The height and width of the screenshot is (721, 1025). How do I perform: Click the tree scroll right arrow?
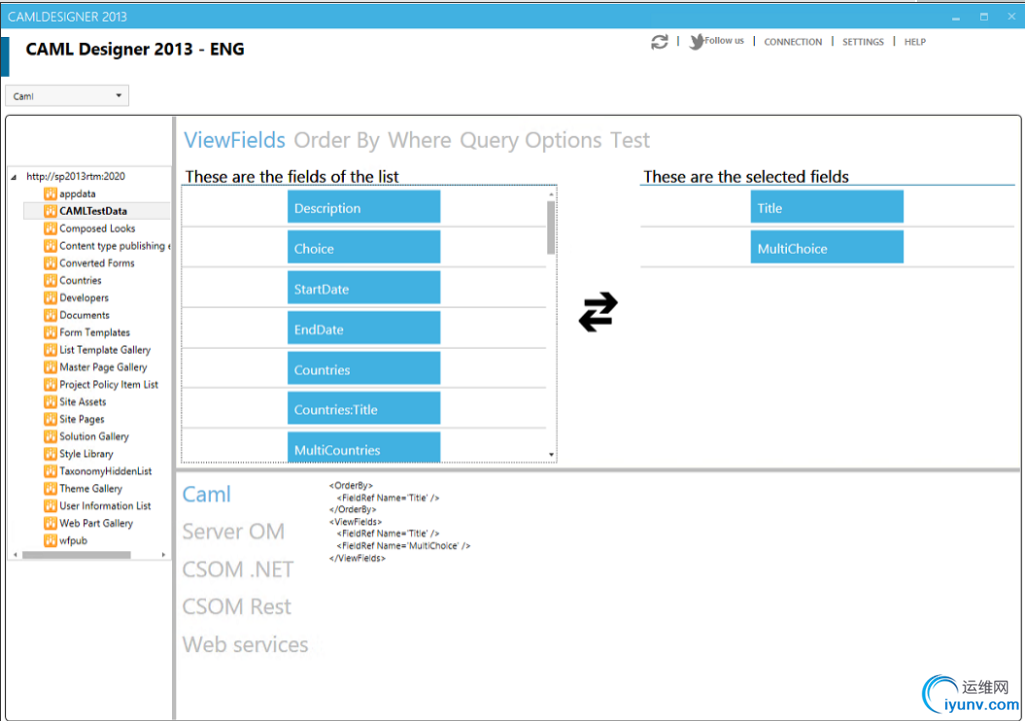pyautogui.click(x=163, y=555)
